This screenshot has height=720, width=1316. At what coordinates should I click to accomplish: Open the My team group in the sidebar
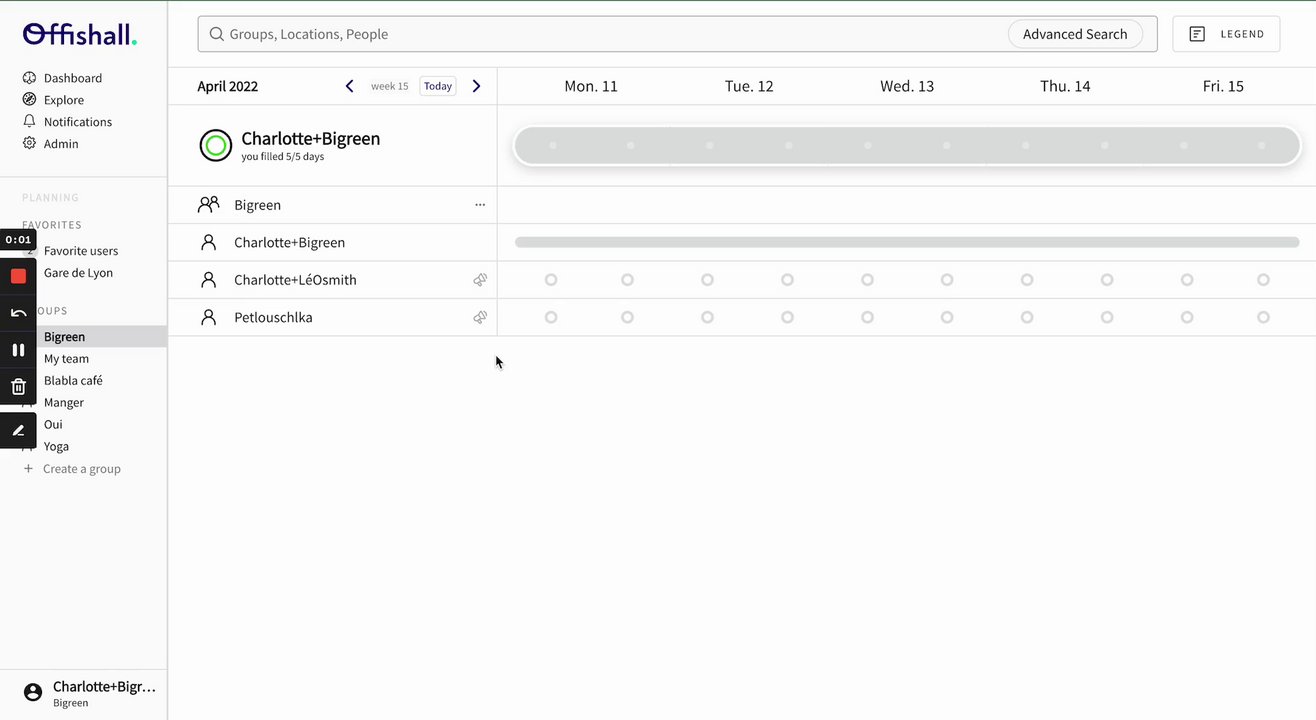(66, 359)
